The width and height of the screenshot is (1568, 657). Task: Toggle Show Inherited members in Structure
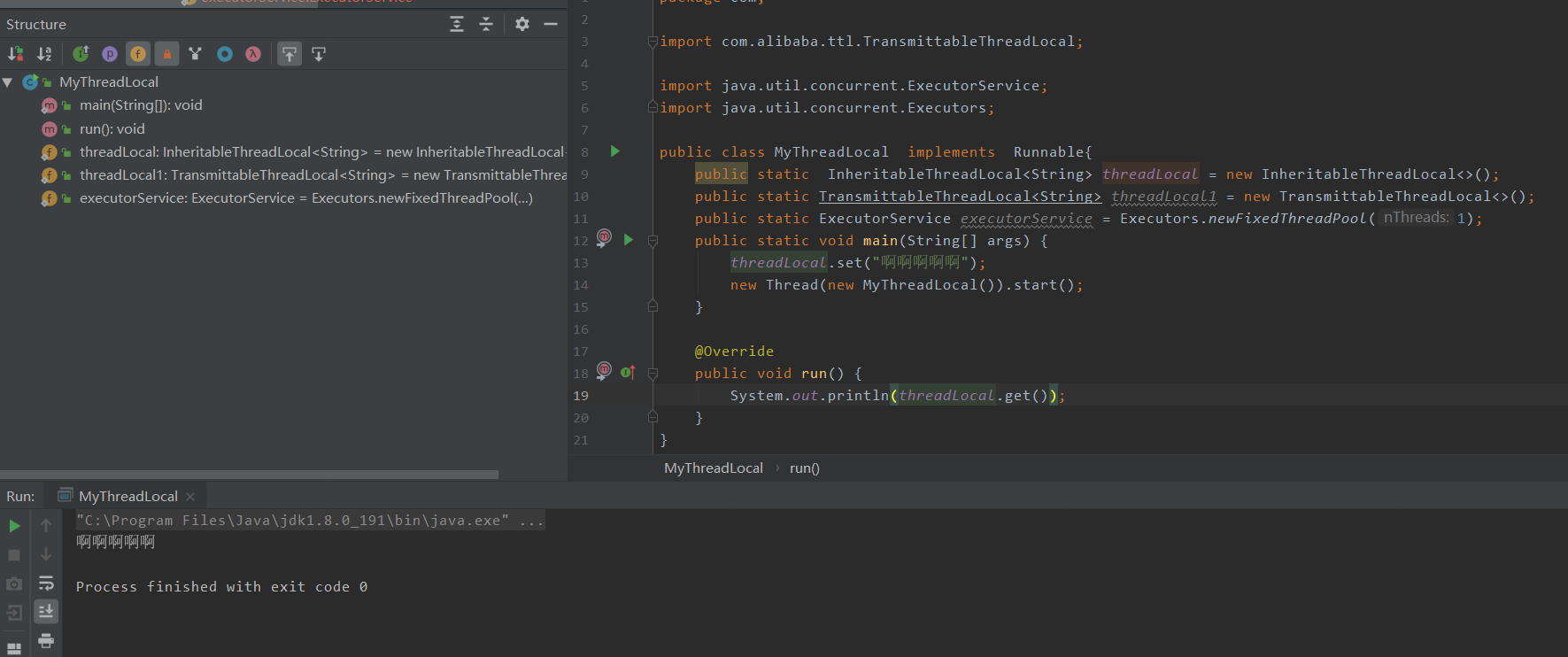click(81, 54)
